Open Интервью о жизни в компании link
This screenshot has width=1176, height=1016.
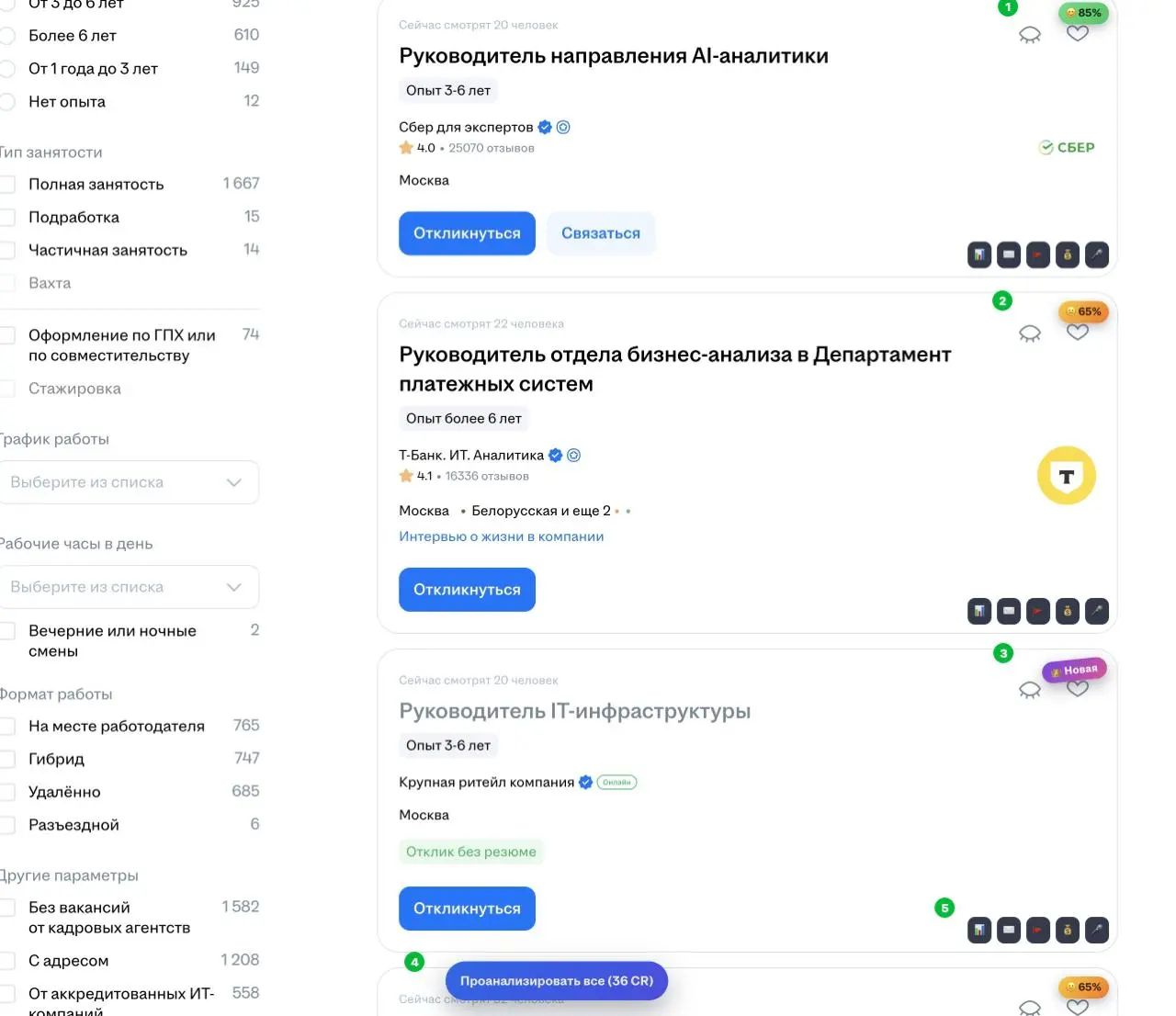click(x=501, y=536)
